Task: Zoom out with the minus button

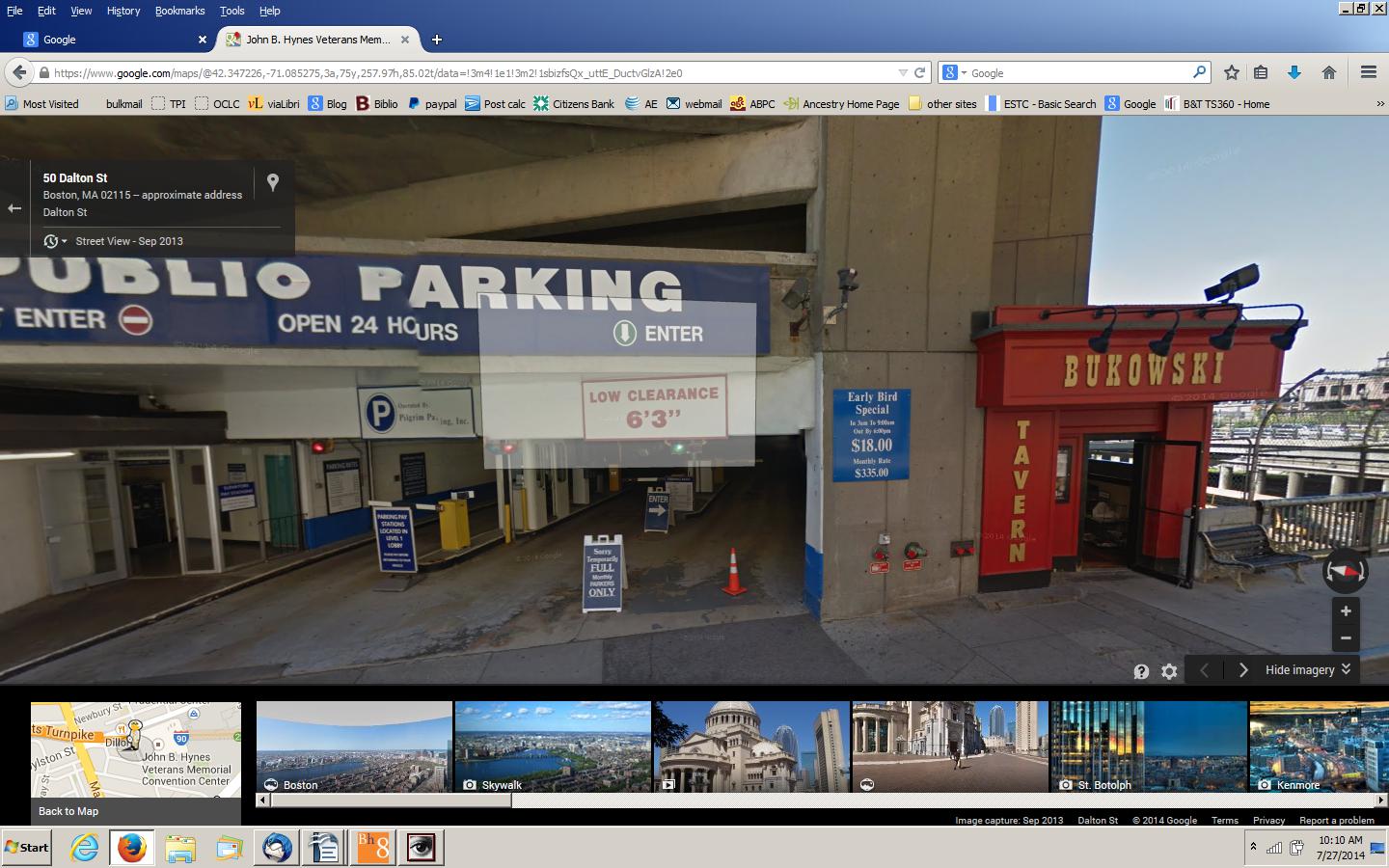Action: 1346,637
